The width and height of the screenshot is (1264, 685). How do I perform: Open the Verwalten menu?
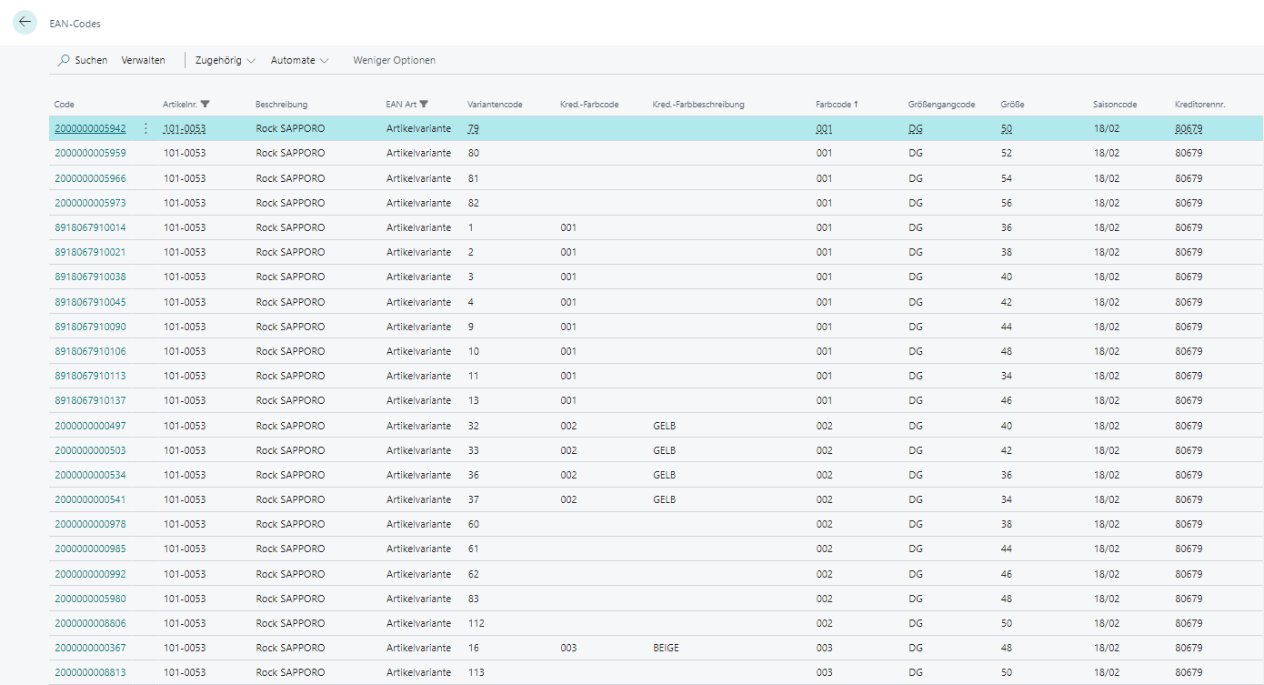[x=143, y=61]
